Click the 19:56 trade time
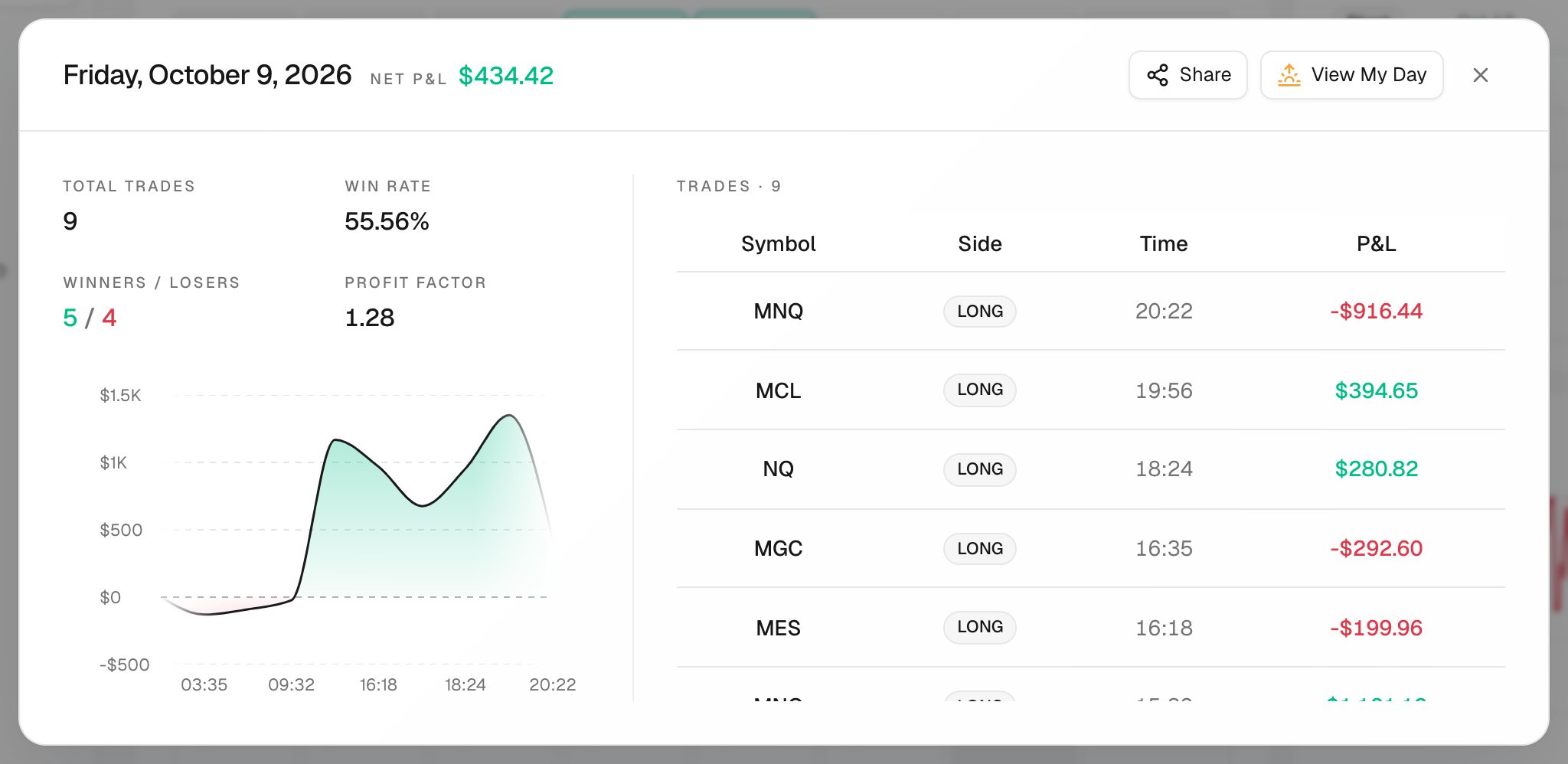 click(1164, 390)
